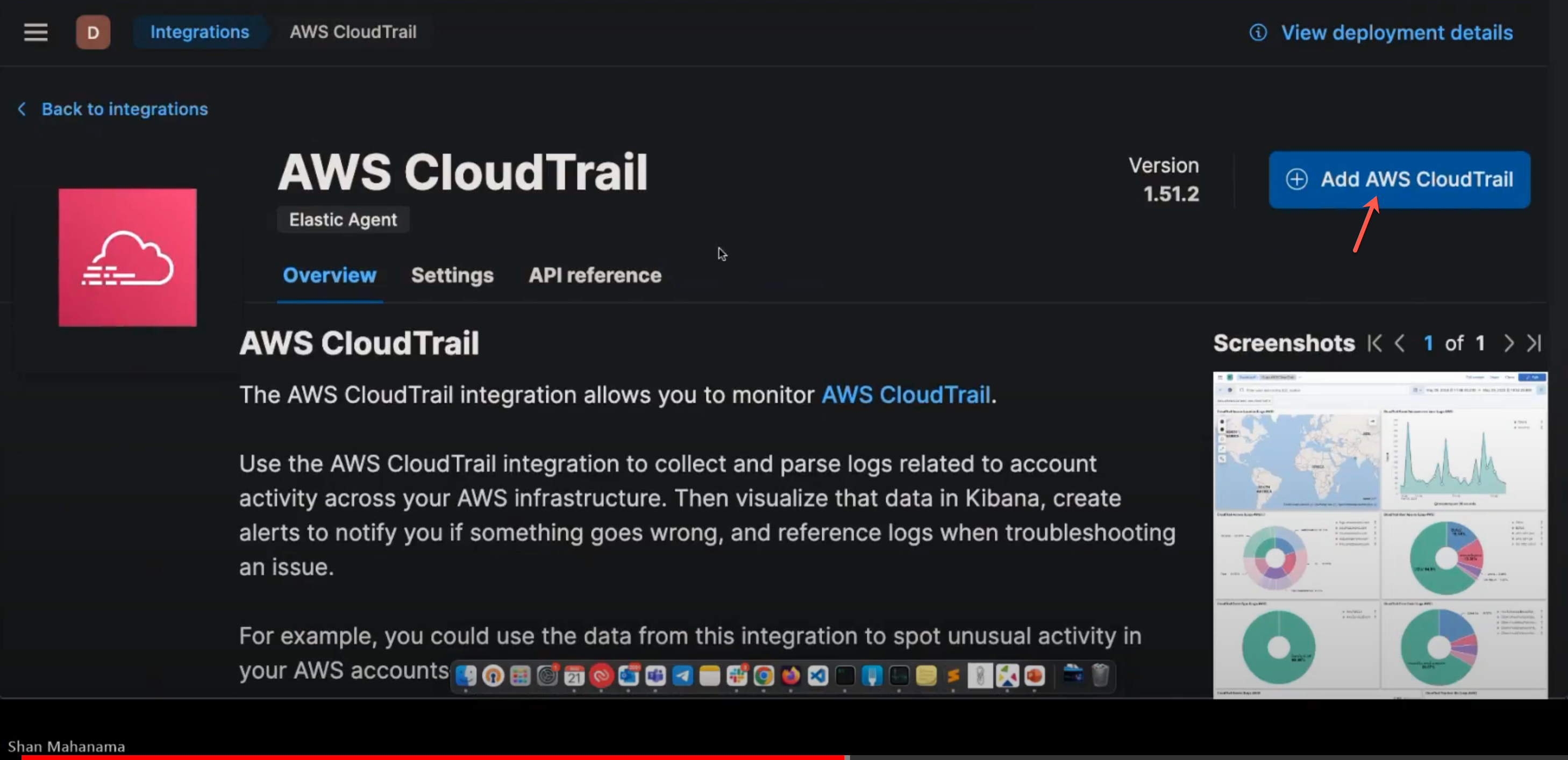Image resolution: width=1568 pixels, height=760 pixels.
Task: Show the previous screenshot with chevron
Action: [1399, 343]
